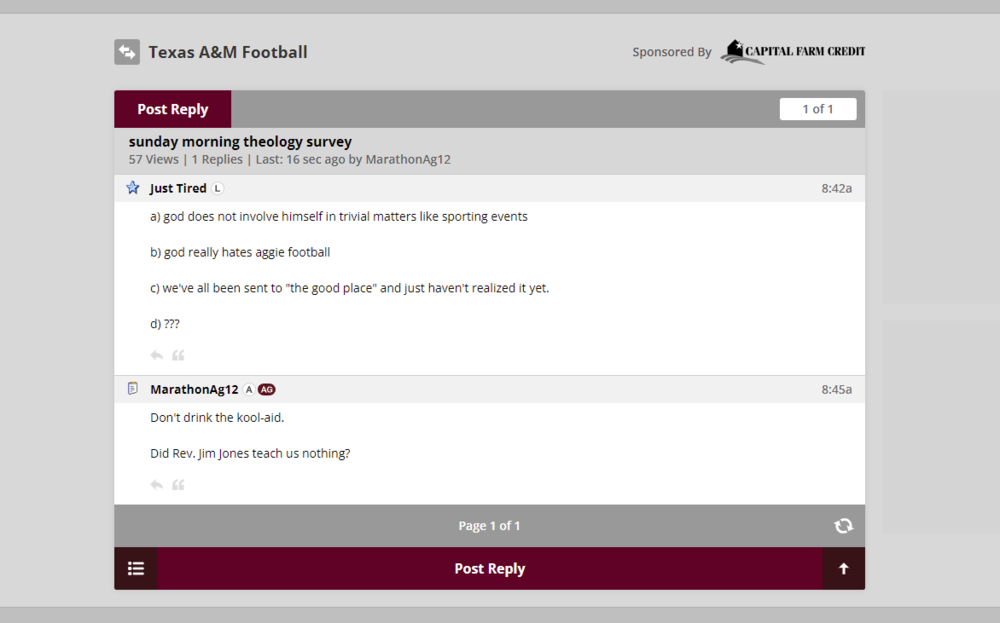
Task: Quote Just Tired's post
Action: click(x=178, y=355)
